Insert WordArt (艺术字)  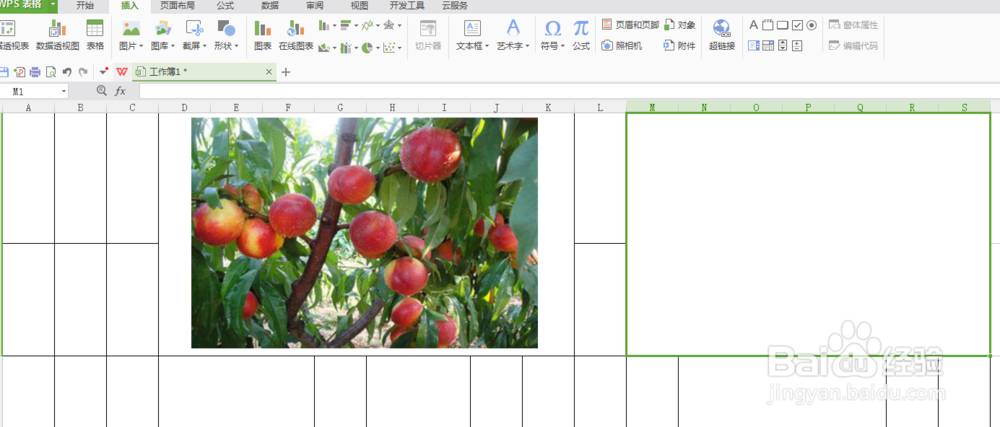click(513, 35)
